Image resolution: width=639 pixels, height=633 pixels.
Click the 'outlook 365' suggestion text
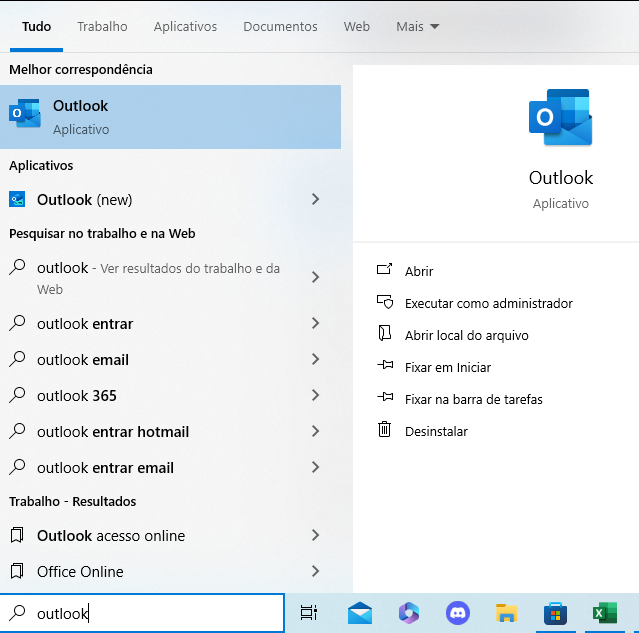[77, 396]
